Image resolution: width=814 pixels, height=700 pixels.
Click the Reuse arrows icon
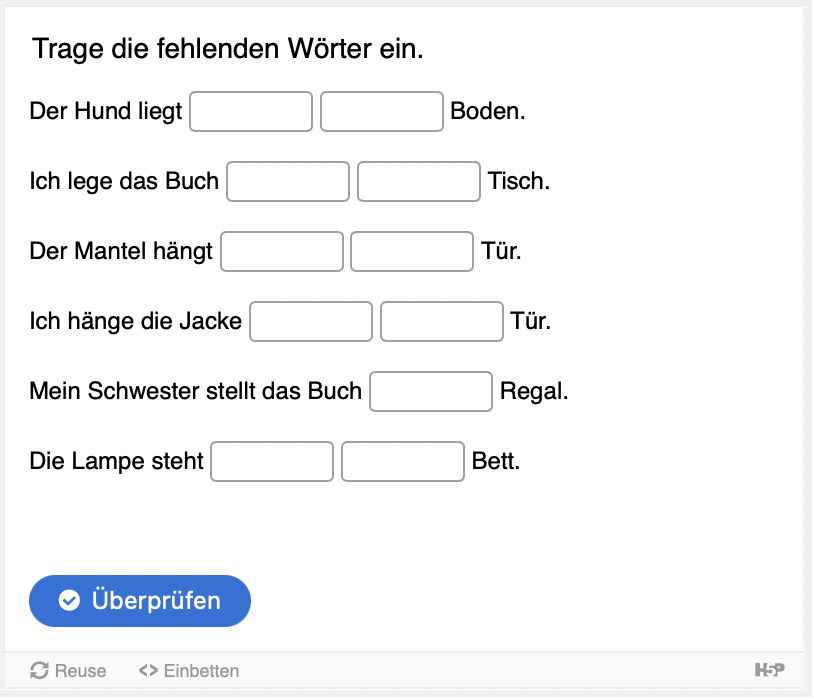coord(40,671)
